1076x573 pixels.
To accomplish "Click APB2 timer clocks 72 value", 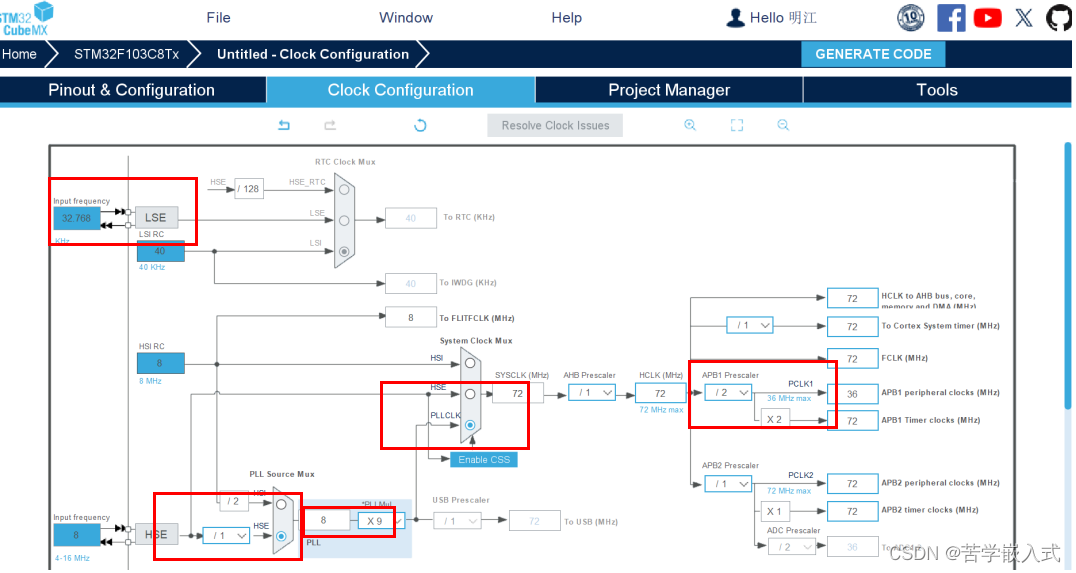I will coord(852,511).
